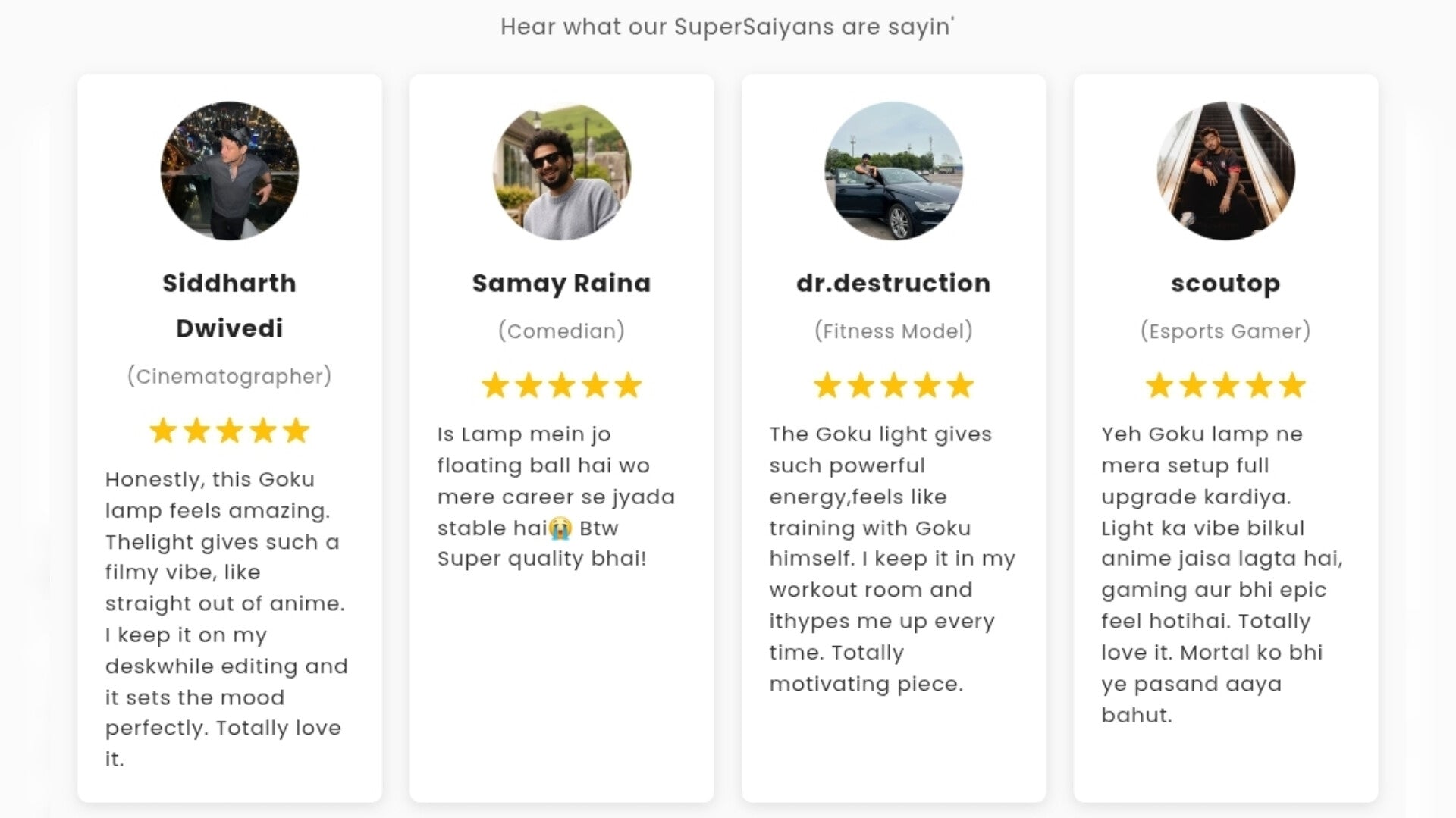Click the crying emoji in Samay's review
The height and width of the screenshot is (818, 1456).
[x=560, y=528]
